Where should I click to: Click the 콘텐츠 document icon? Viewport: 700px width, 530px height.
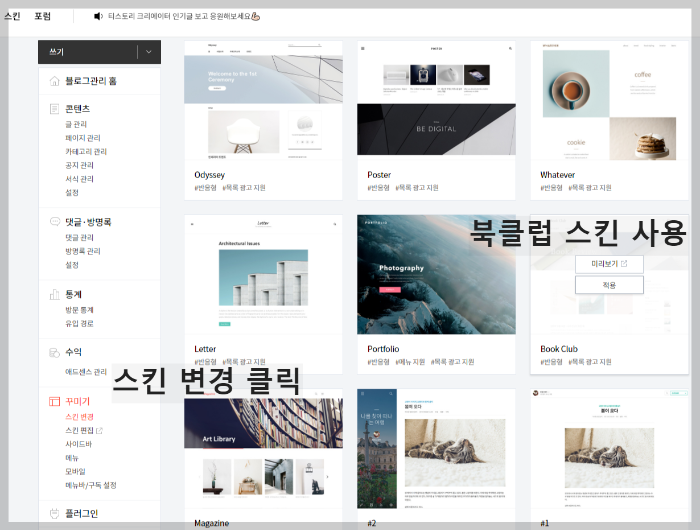(54, 109)
